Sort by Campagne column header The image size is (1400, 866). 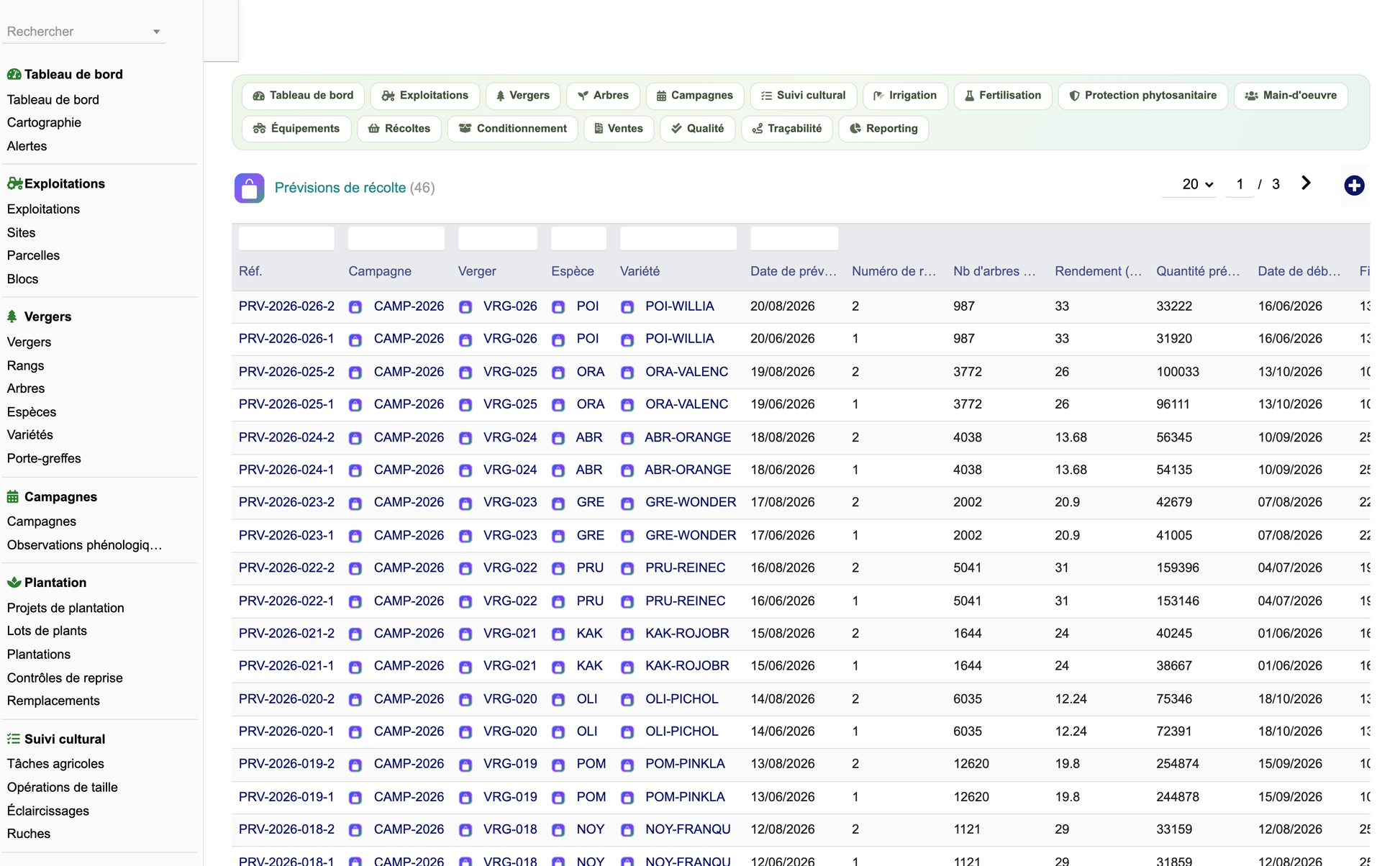[x=380, y=271]
